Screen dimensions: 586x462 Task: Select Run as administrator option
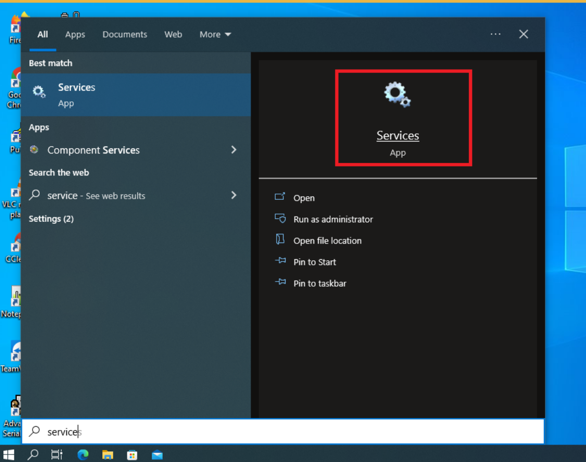[333, 219]
